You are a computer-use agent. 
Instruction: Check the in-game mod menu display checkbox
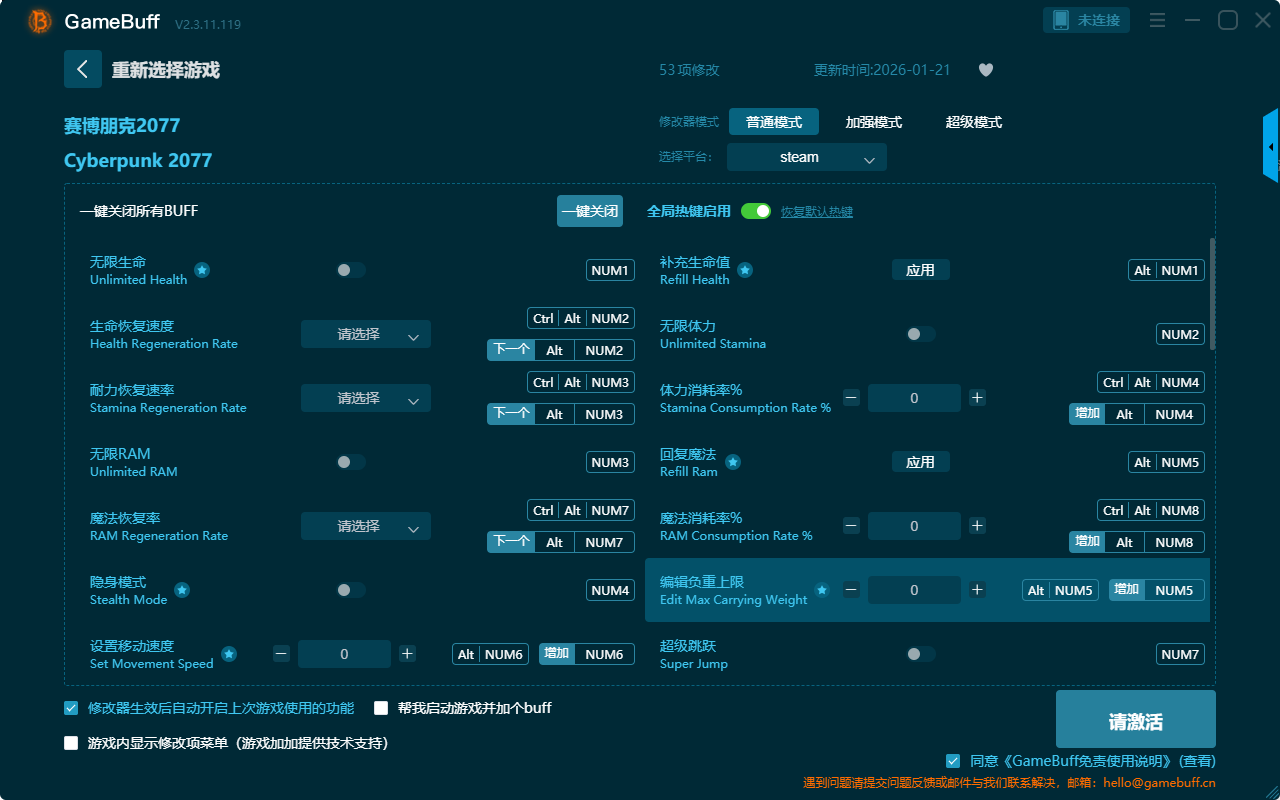(x=71, y=743)
